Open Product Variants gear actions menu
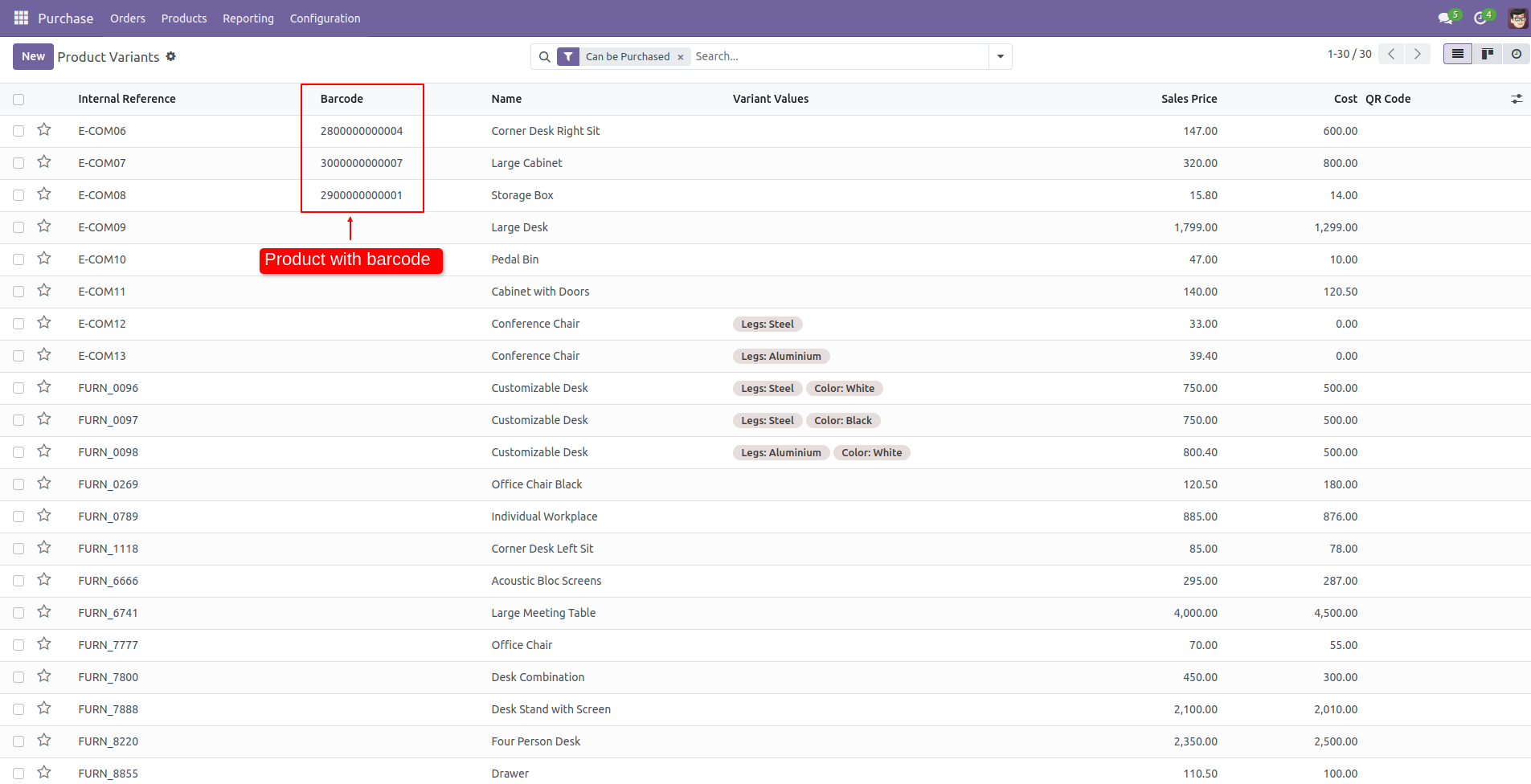 [x=170, y=56]
